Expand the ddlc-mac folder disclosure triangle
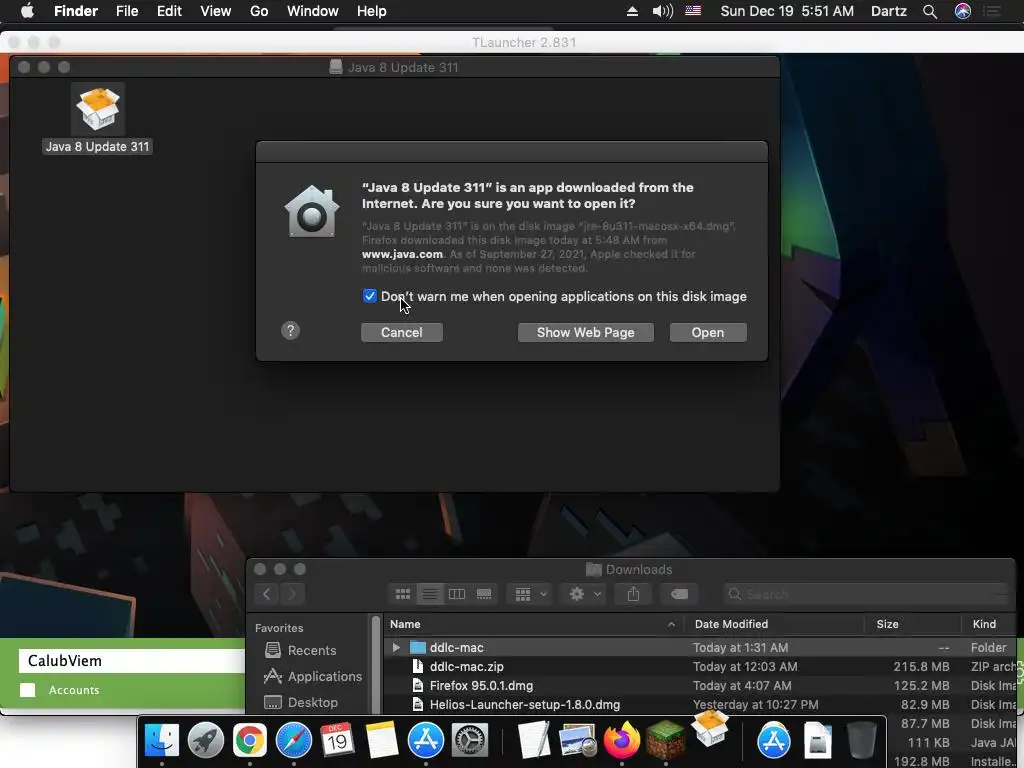1024x768 pixels. pos(396,647)
